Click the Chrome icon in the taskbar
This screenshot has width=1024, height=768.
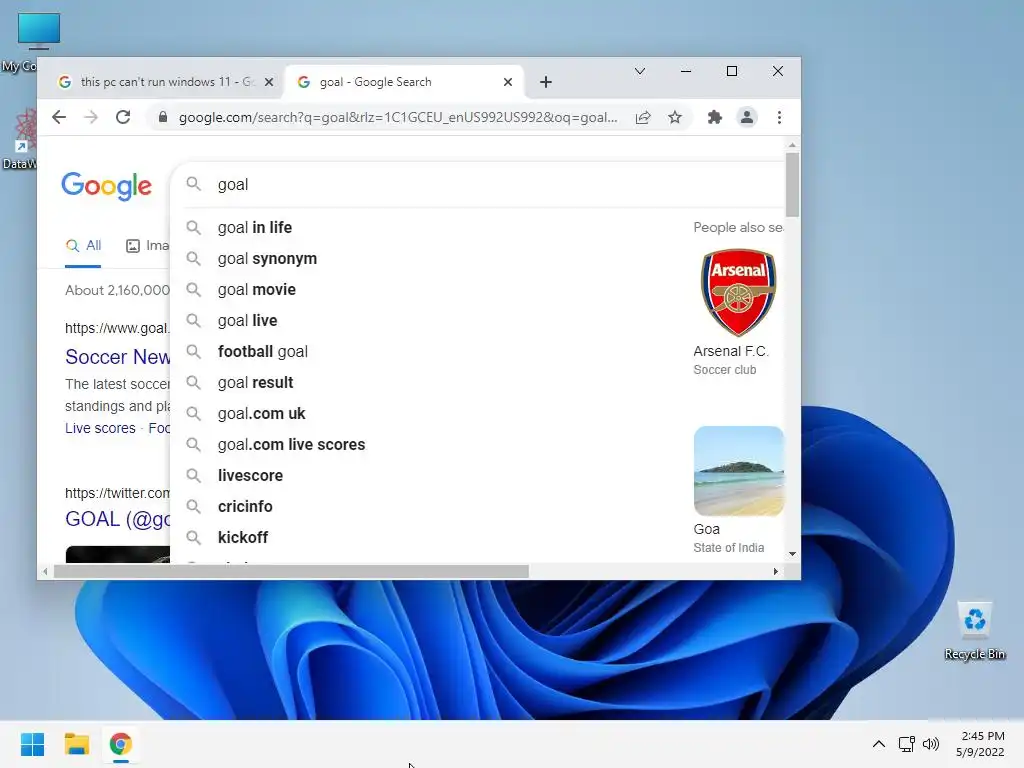coord(120,744)
